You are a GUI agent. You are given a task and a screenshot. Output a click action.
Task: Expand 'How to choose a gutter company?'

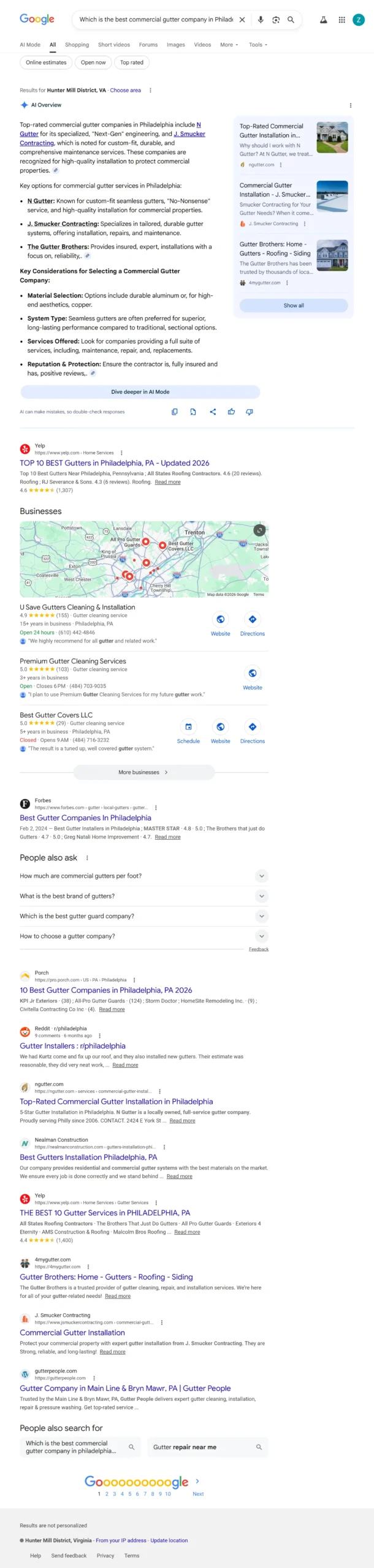261,936
